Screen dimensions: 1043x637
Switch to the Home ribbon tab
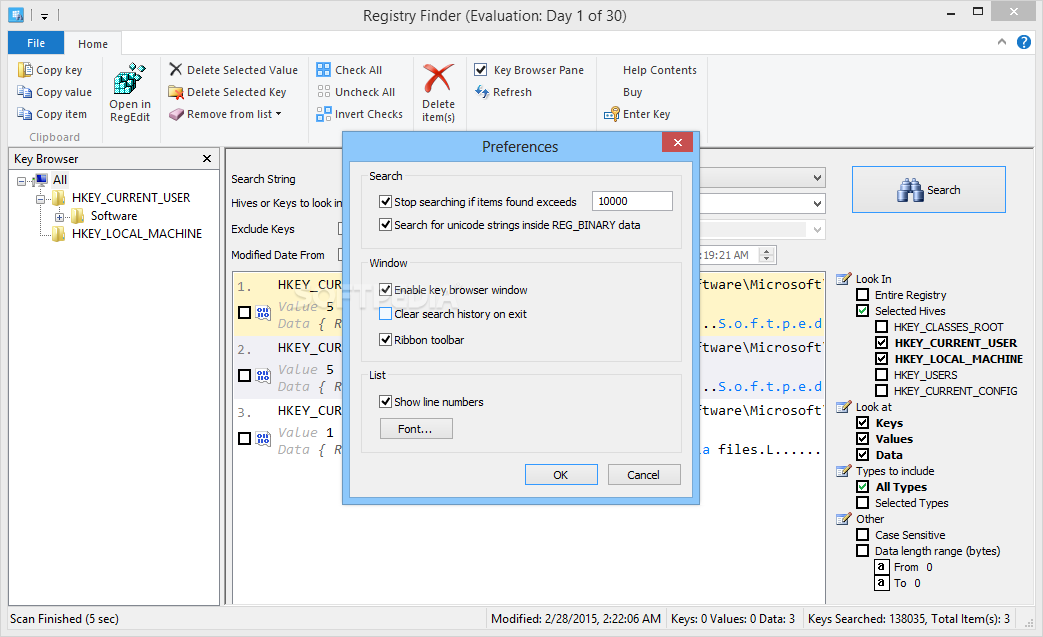pos(92,44)
